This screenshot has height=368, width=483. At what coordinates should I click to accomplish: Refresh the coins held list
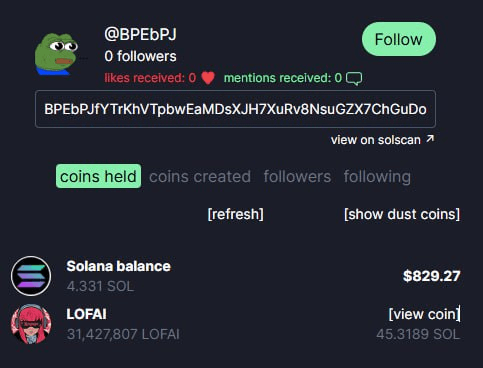point(235,214)
